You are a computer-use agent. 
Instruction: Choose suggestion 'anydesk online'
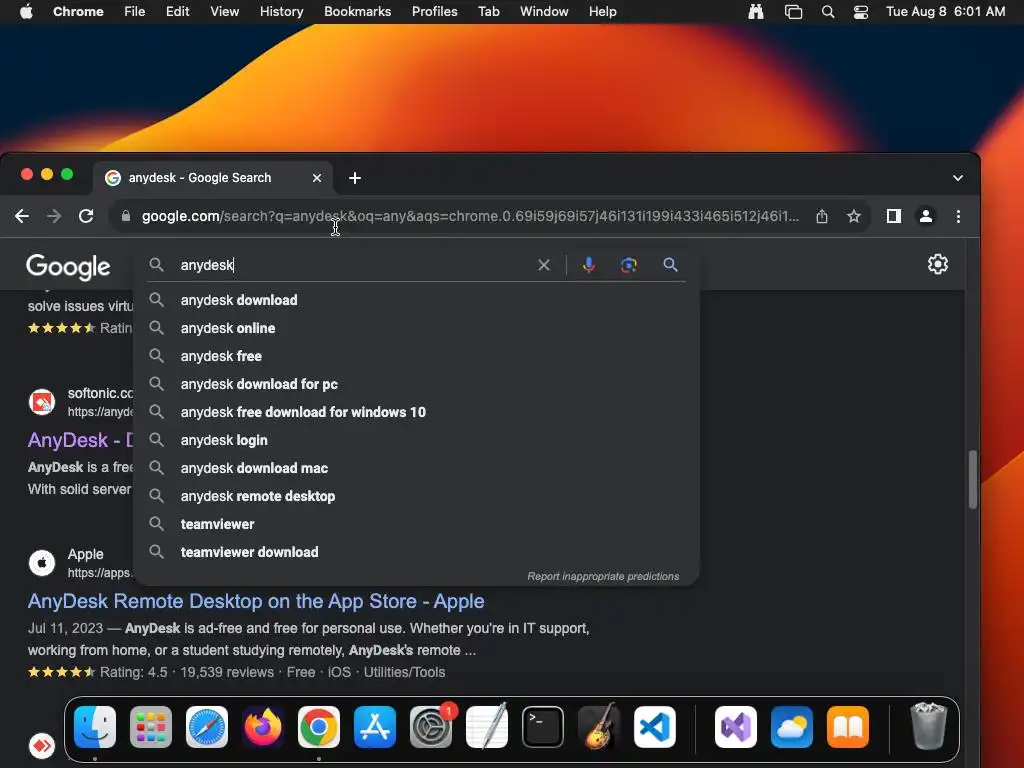click(x=417, y=328)
